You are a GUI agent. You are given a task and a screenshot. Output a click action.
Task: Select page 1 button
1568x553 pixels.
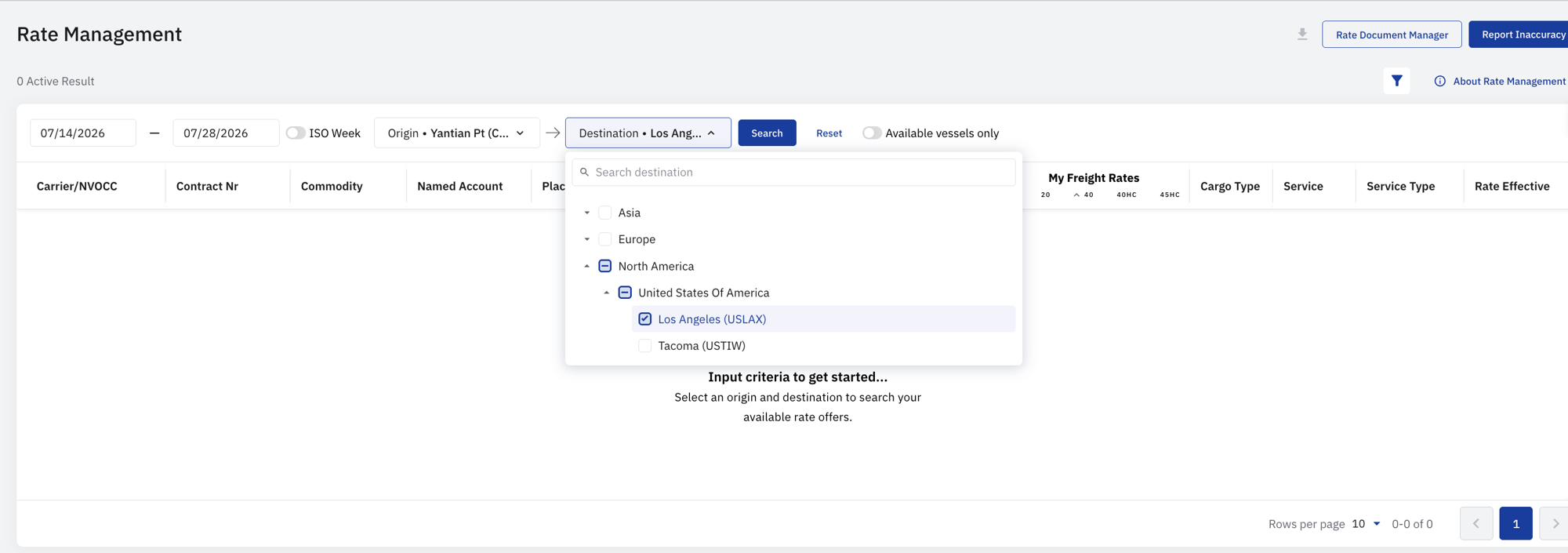coord(1515,523)
